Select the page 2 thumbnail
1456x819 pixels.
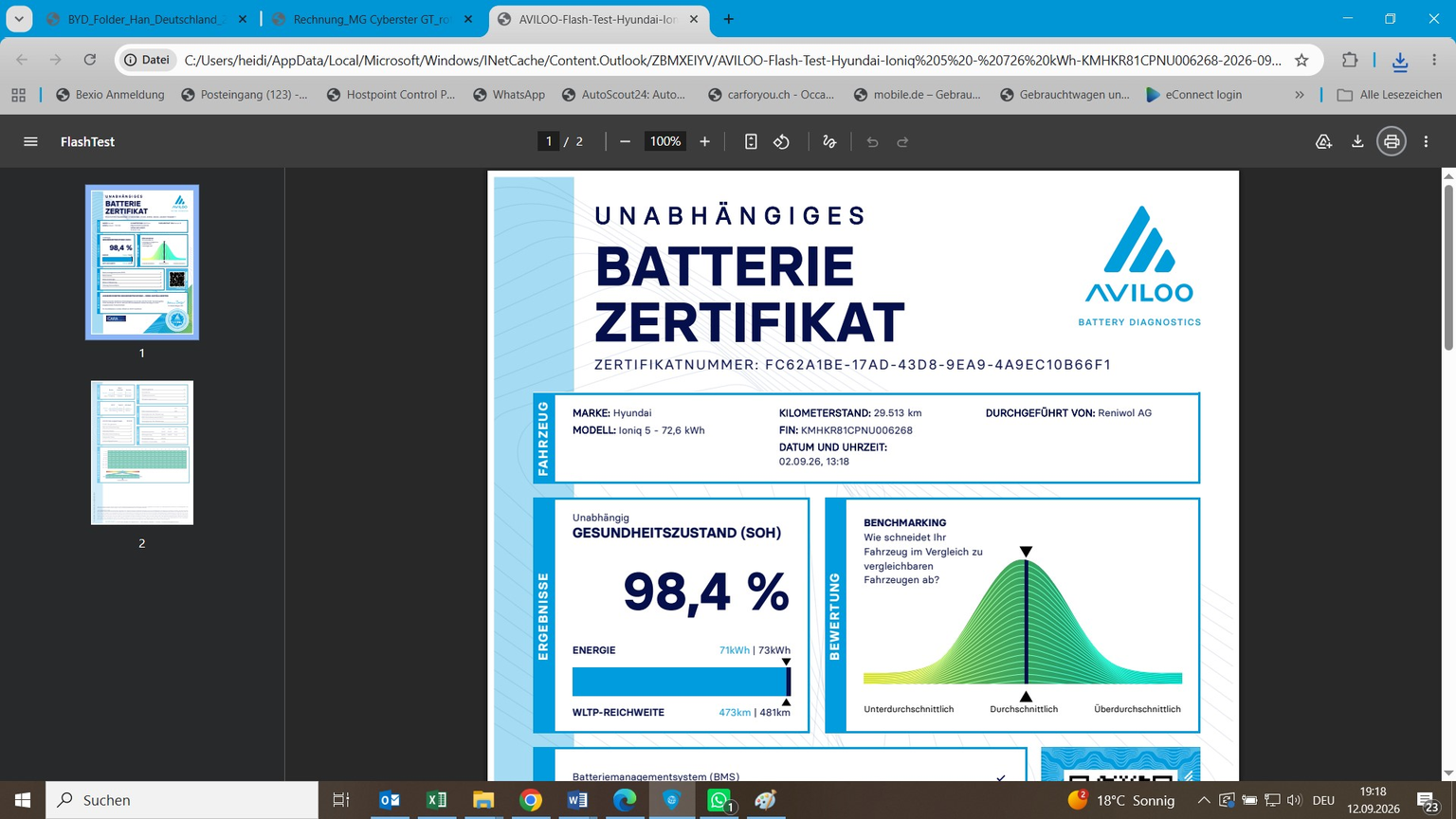(x=142, y=452)
